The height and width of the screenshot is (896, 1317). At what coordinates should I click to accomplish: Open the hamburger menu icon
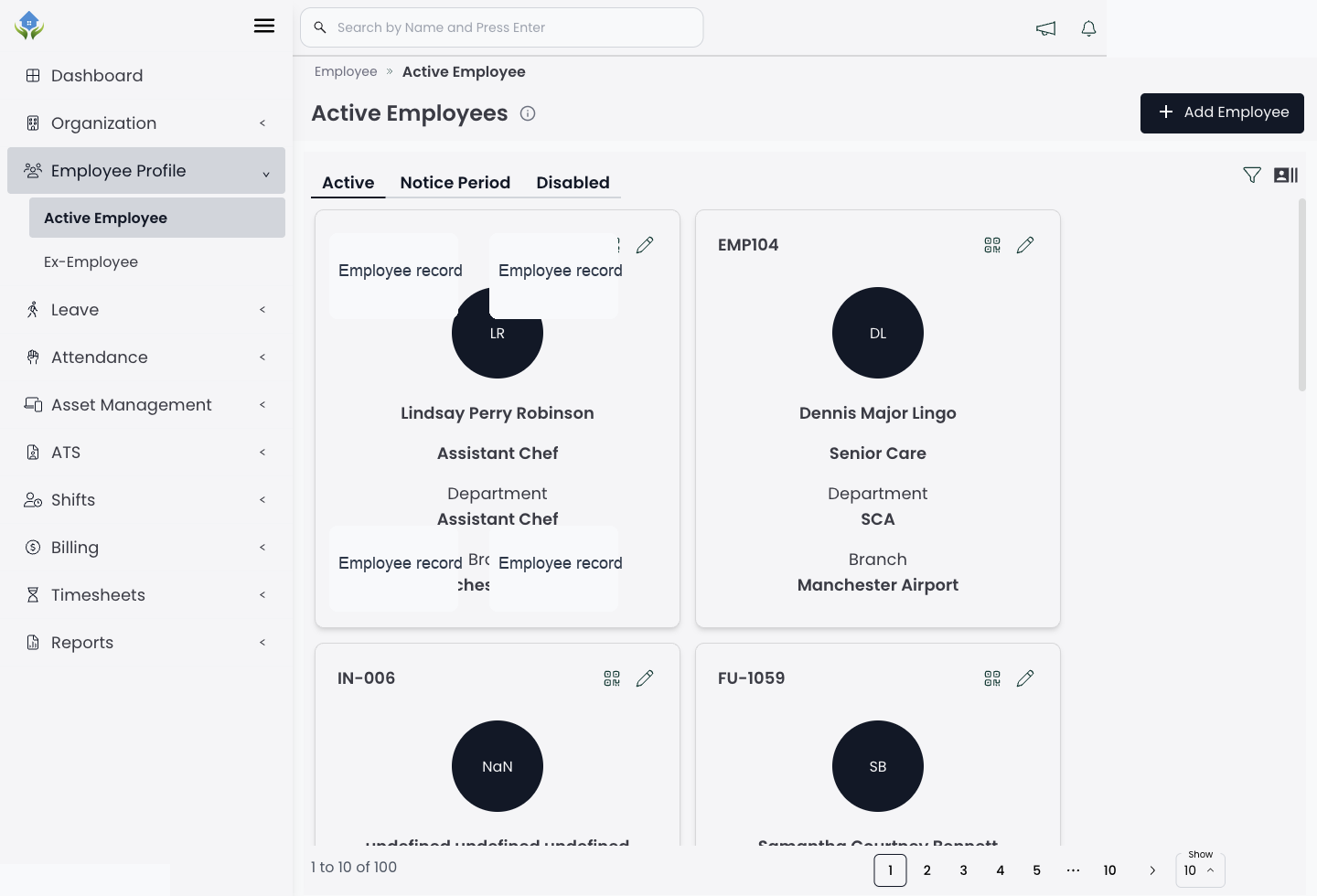(264, 26)
